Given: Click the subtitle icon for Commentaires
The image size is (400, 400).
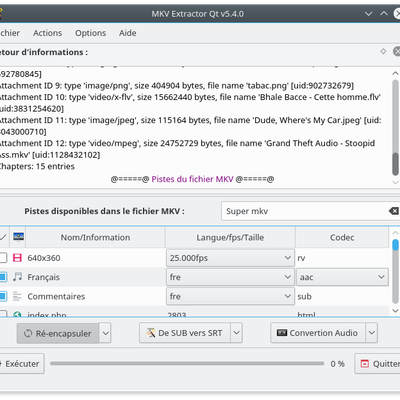Looking at the screenshot, I should point(17,296).
